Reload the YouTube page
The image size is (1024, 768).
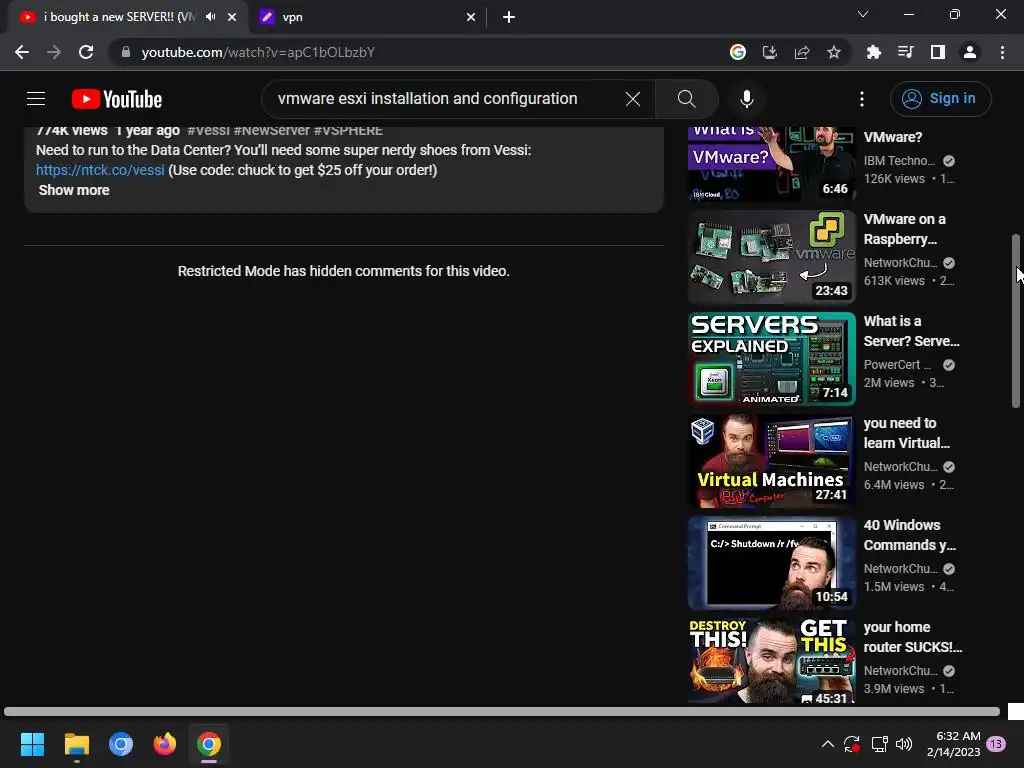86,52
